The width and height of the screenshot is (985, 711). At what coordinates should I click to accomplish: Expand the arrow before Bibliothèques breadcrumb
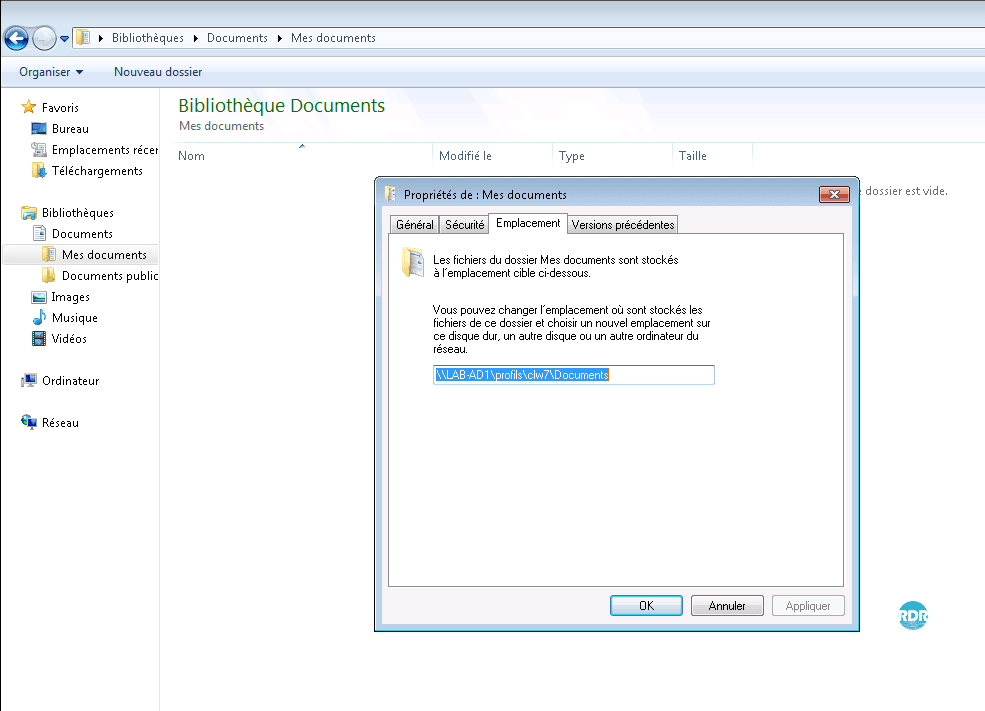pyautogui.click(x=101, y=38)
